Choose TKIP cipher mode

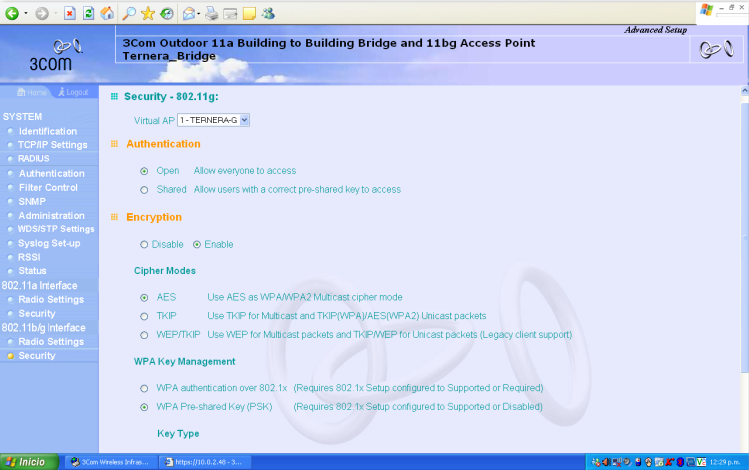click(145, 315)
